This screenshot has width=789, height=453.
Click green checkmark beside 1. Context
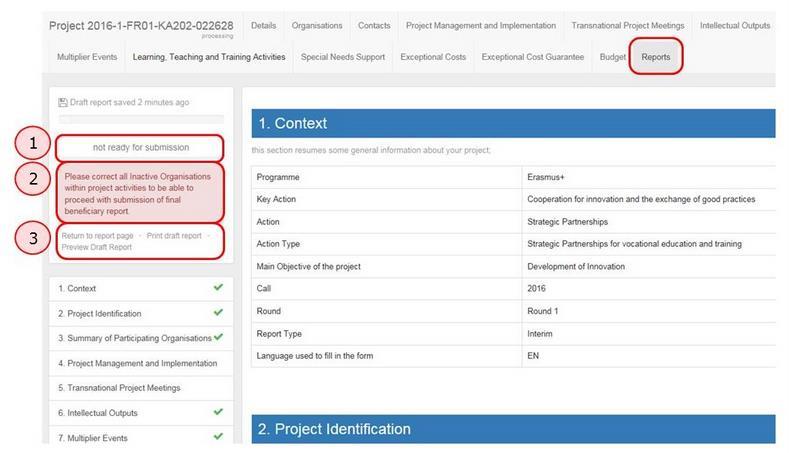point(218,287)
